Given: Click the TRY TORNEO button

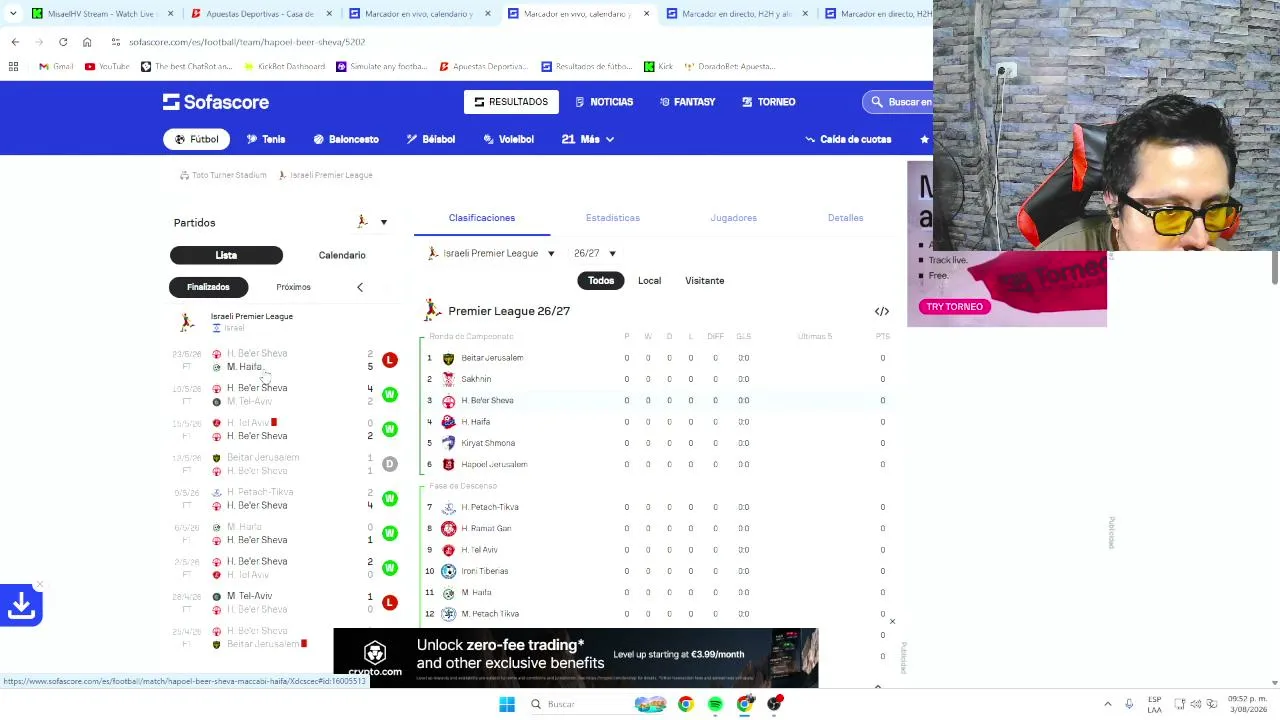Looking at the screenshot, I should click(x=954, y=307).
